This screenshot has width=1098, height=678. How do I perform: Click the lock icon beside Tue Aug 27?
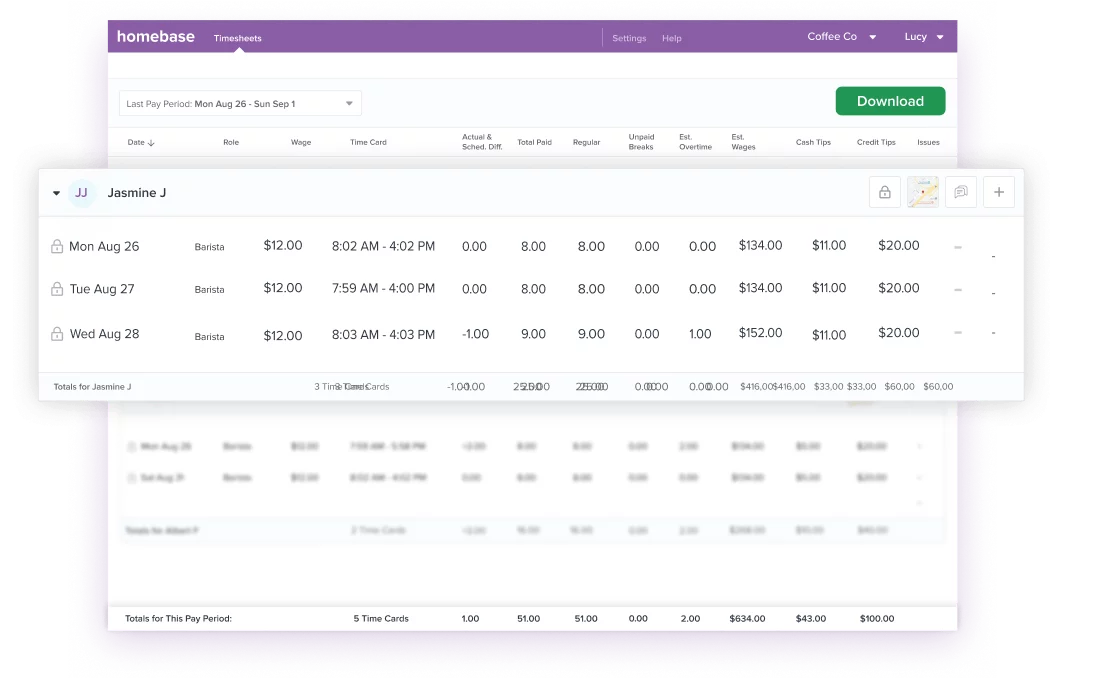coord(57,289)
